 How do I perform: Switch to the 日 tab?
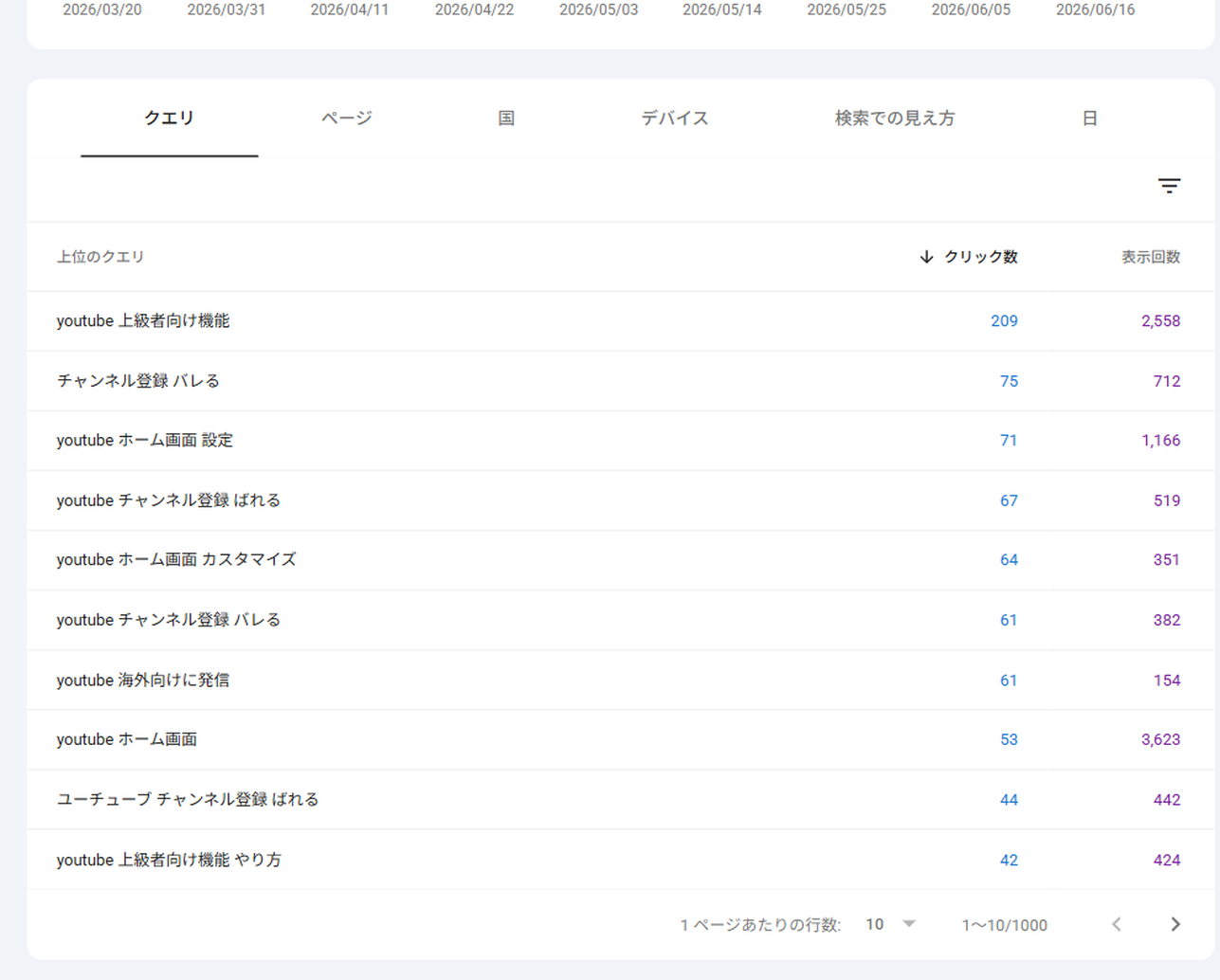pos(1089,118)
